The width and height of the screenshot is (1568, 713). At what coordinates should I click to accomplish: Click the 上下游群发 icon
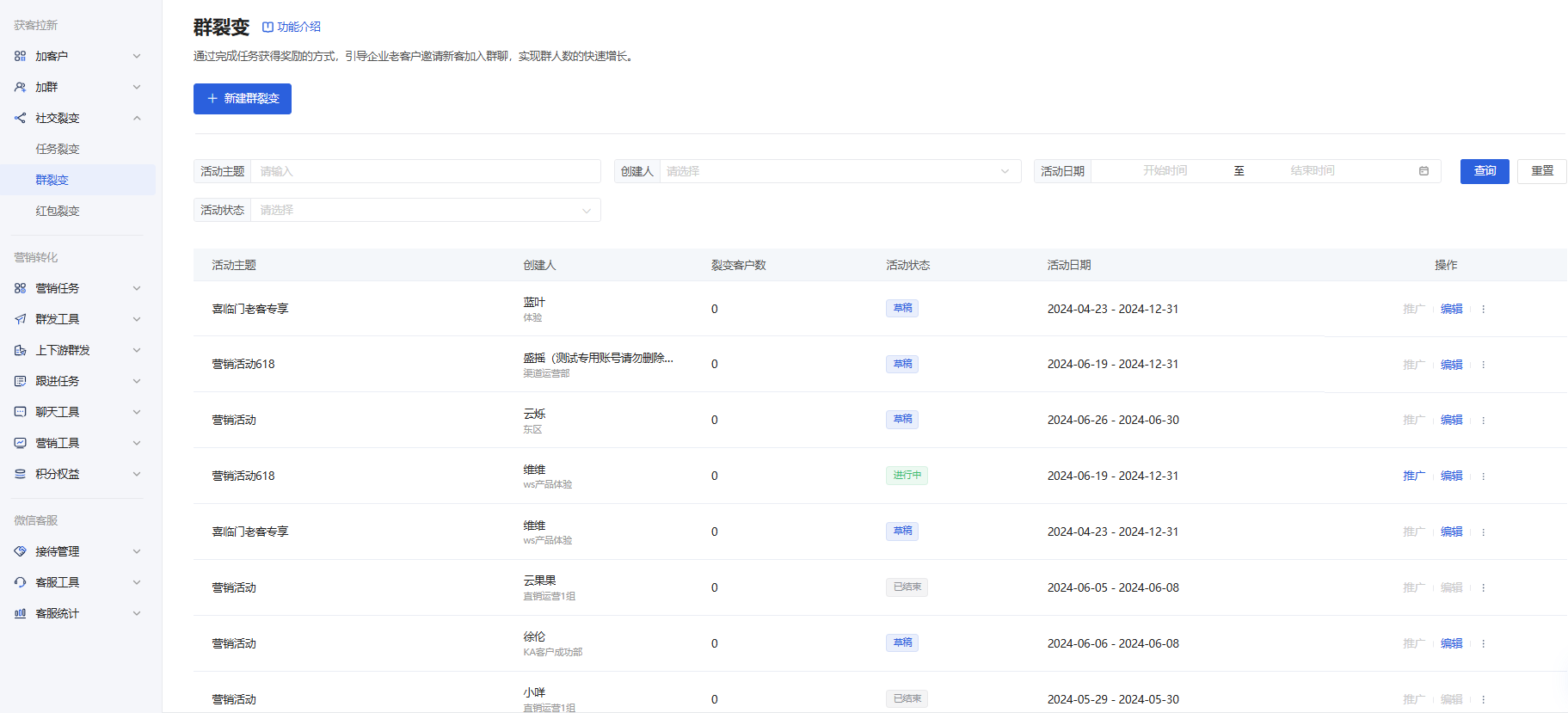(x=20, y=350)
